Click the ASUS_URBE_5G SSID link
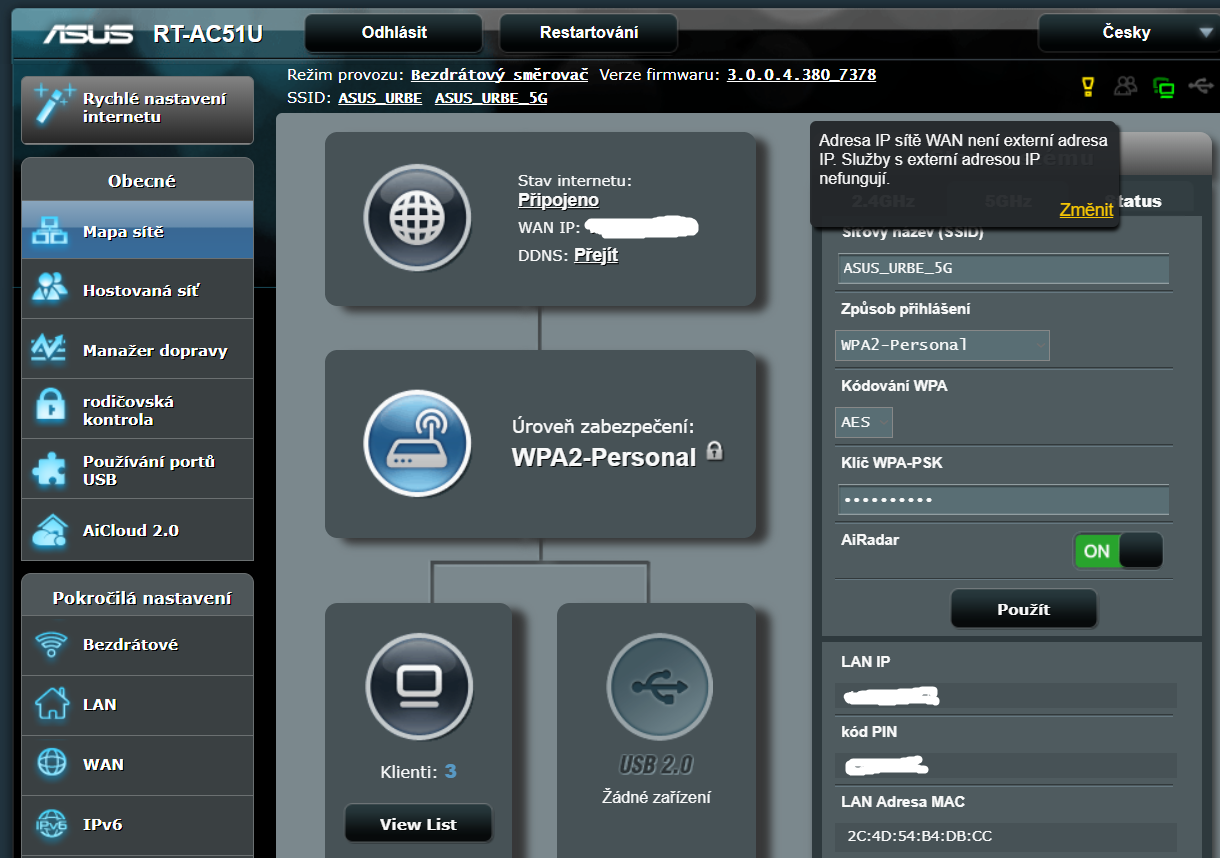The image size is (1220, 858). pos(491,98)
